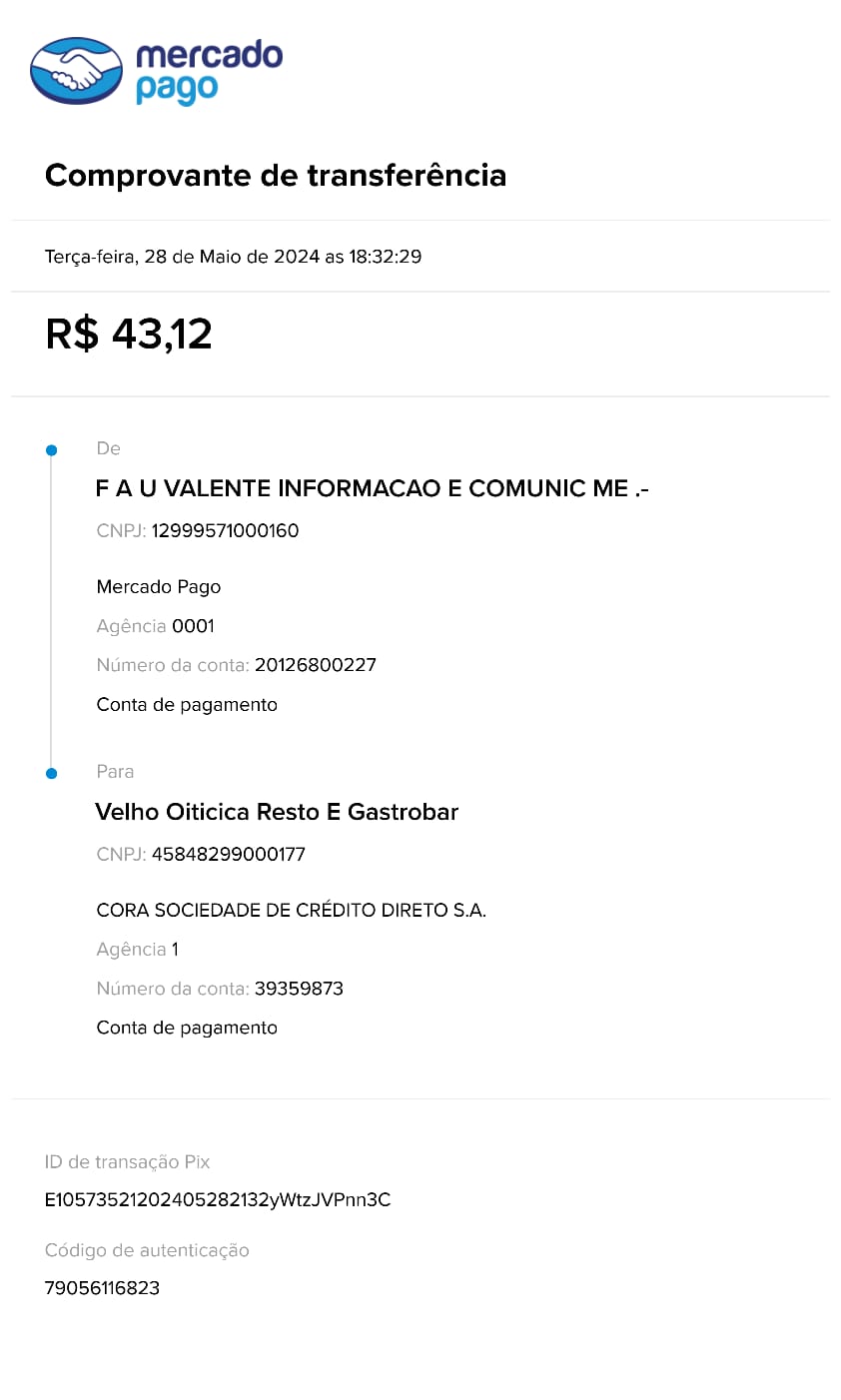Viewport: 841px width, 1400px height.
Task: Click the Mercado Pago handshake logo icon
Action: [x=77, y=71]
